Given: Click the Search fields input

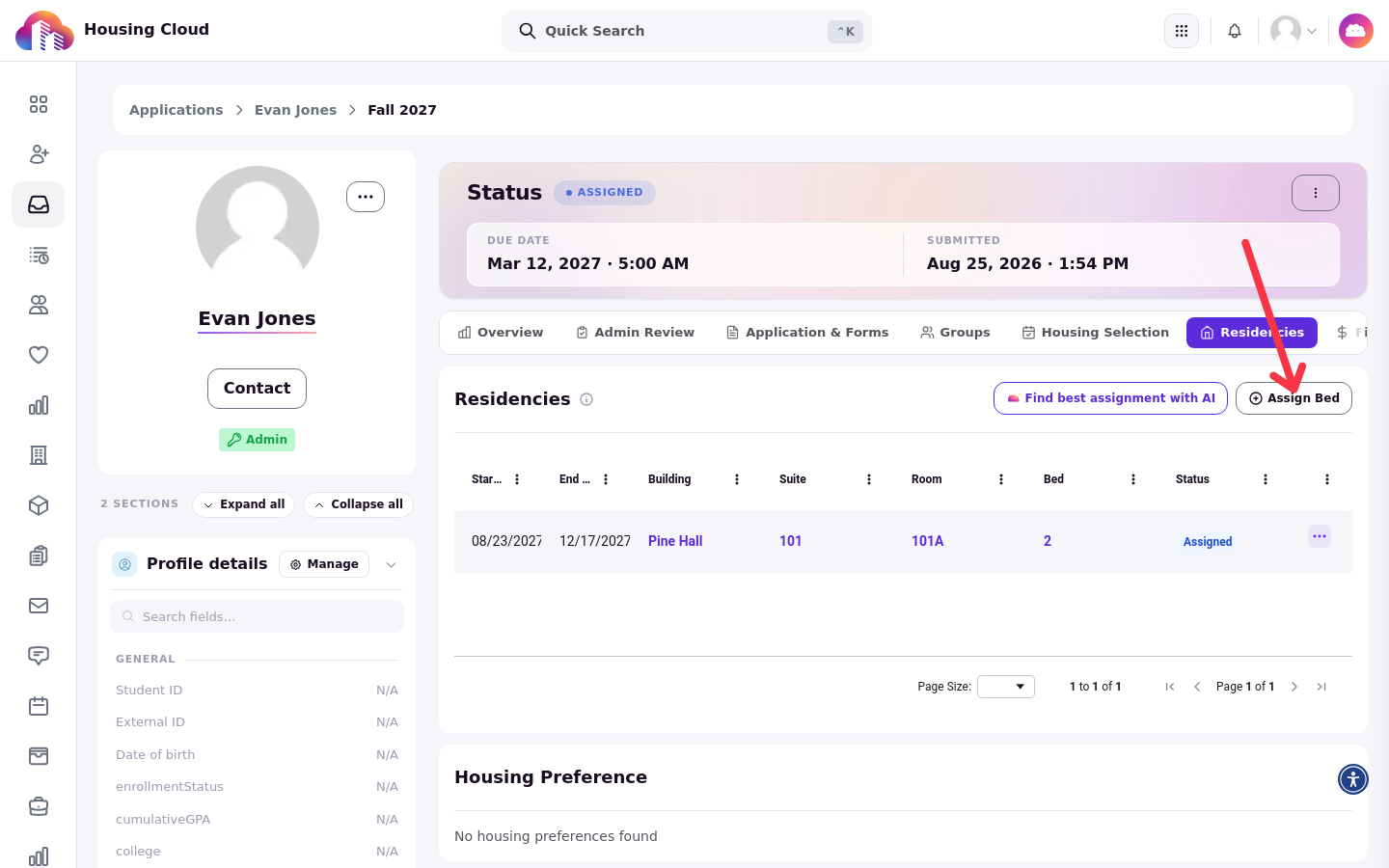Looking at the screenshot, I should click(x=257, y=616).
